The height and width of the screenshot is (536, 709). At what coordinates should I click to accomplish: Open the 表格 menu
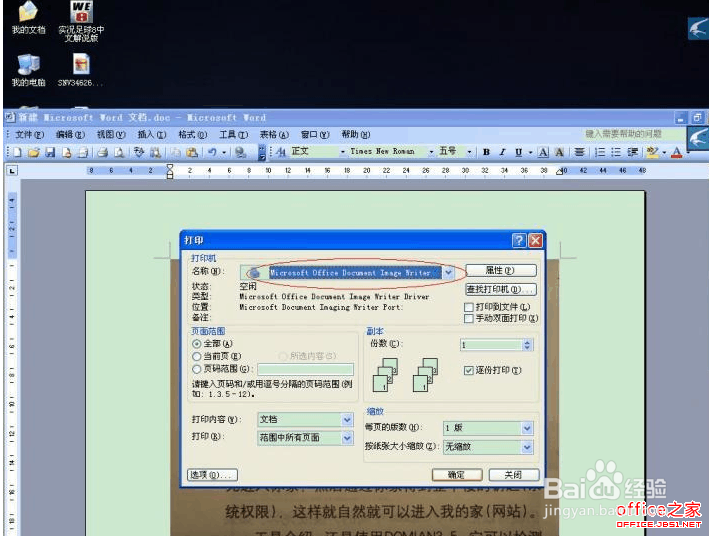pos(274,135)
